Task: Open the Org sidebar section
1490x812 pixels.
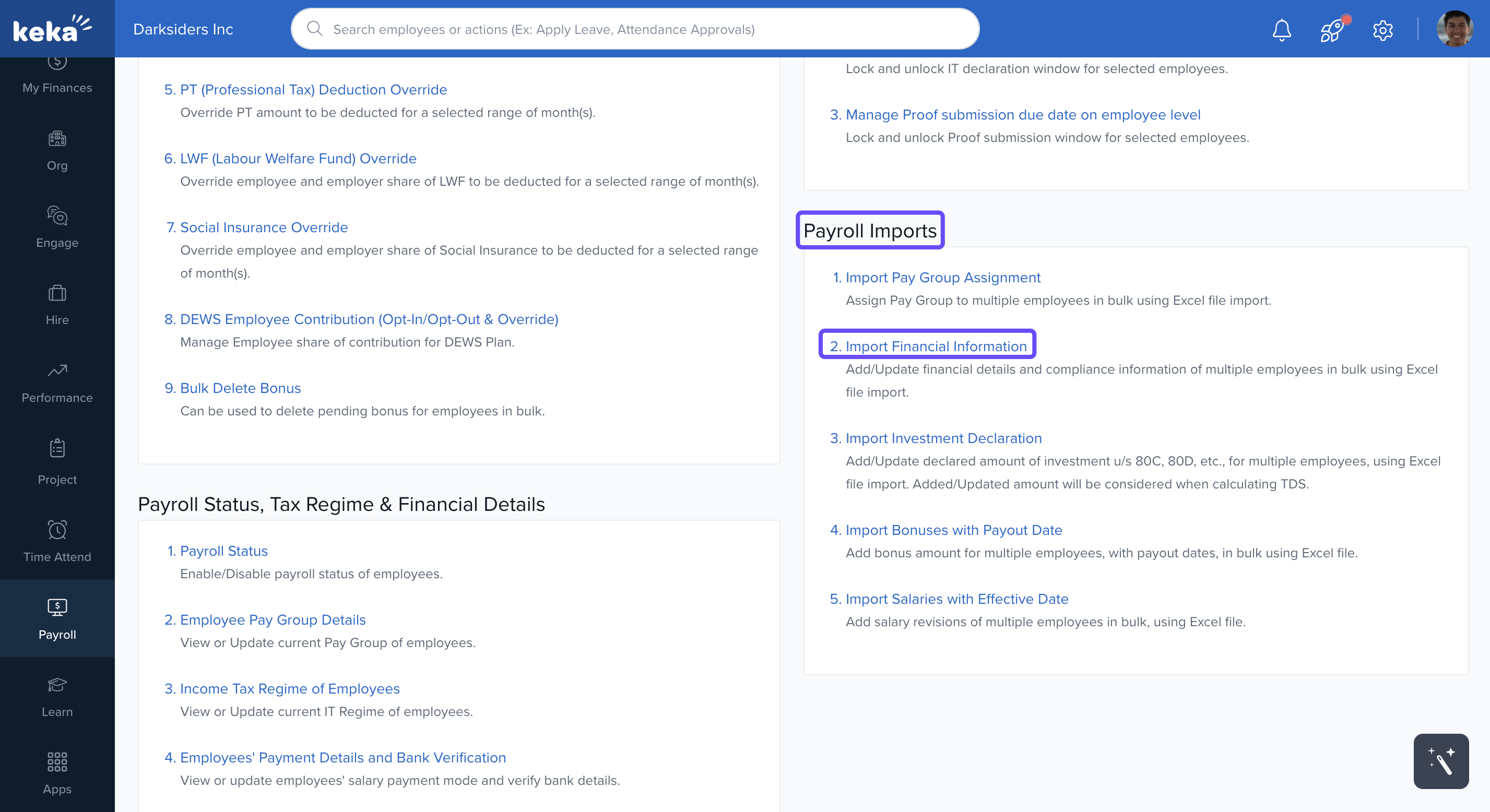Action: 57,151
